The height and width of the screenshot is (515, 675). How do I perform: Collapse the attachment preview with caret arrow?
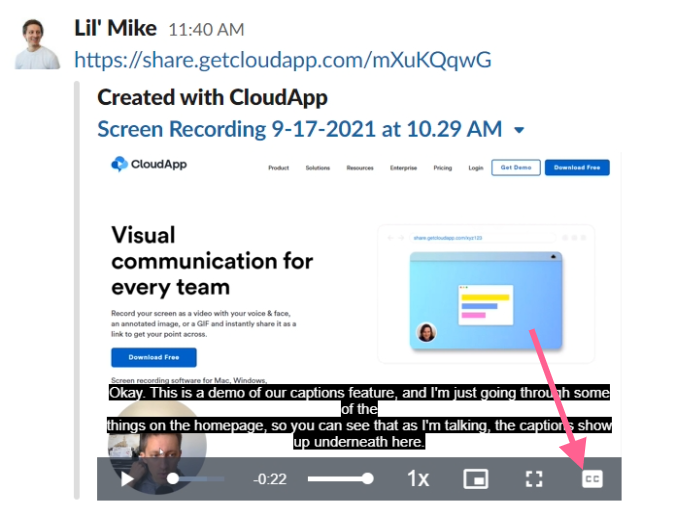coord(519,130)
